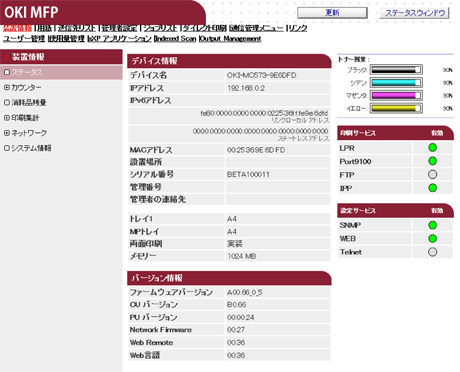Click the black toner level bar
The image size is (460, 372).
pyautogui.click(x=396, y=70)
